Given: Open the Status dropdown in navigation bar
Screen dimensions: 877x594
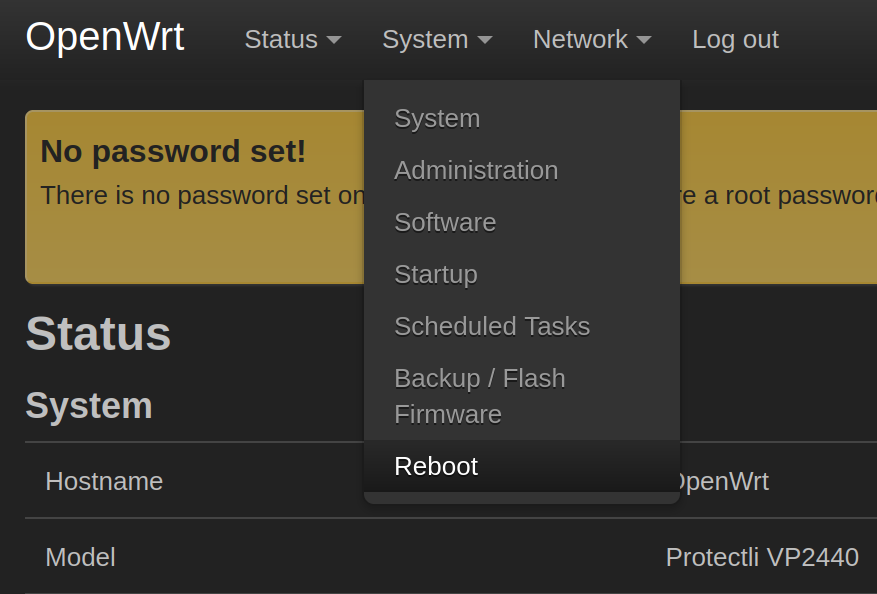Looking at the screenshot, I should pyautogui.click(x=292, y=40).
